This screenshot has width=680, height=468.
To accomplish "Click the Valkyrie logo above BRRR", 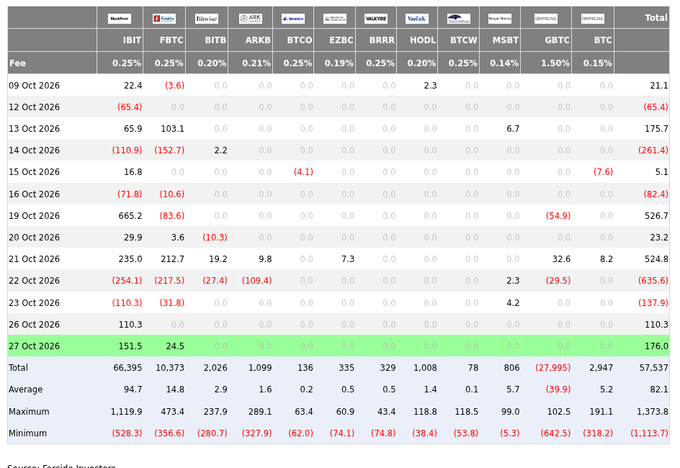I will pos(376,19).
